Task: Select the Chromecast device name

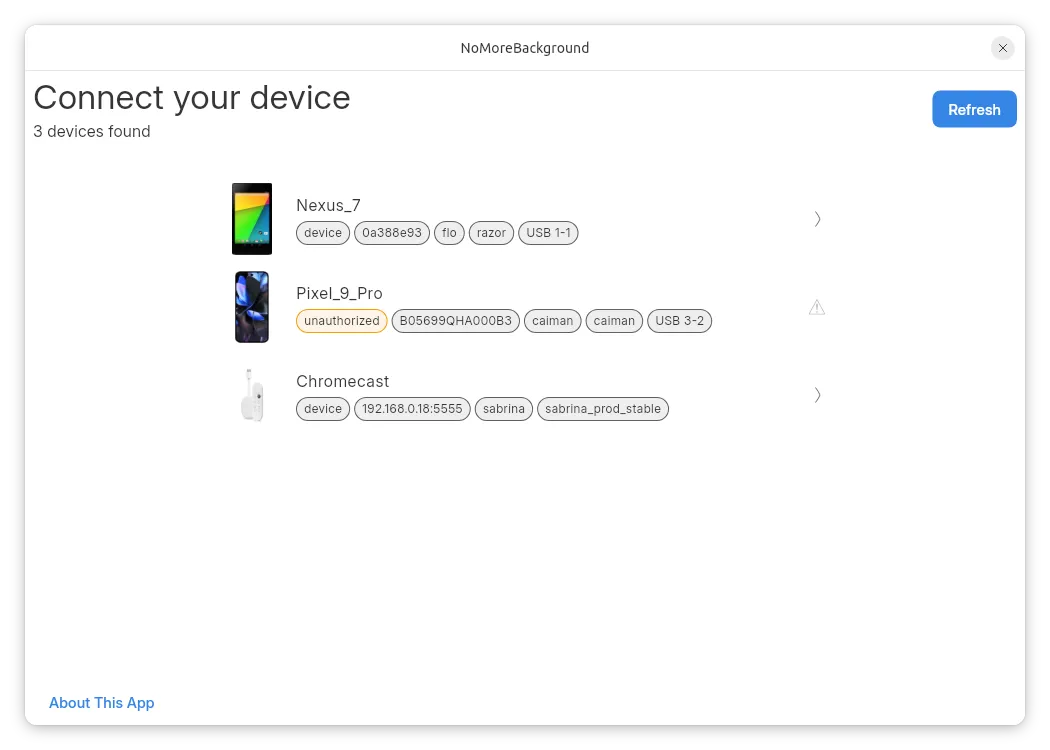Action: click(x=342, y=381)
